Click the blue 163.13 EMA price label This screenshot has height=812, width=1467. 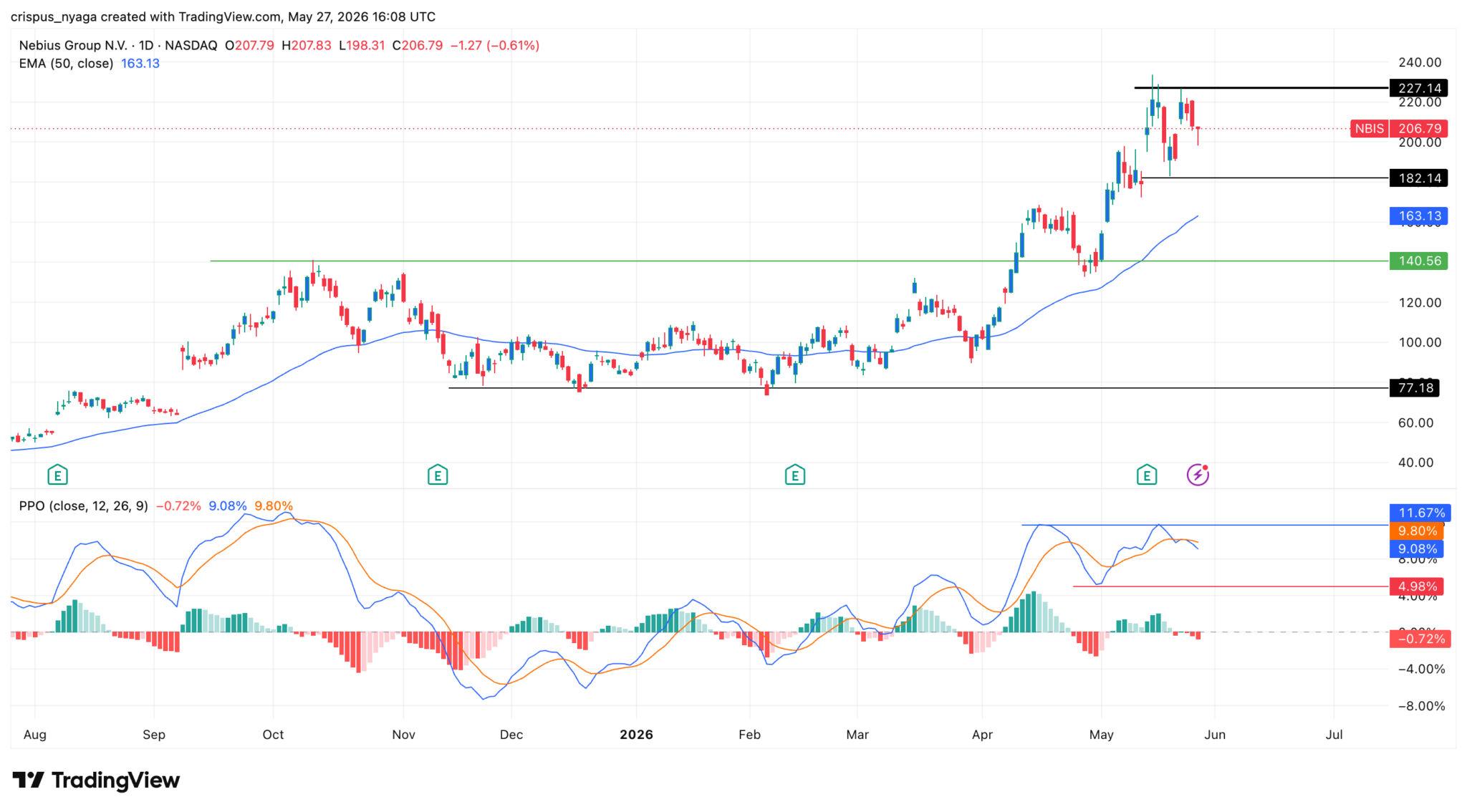[1418, 216]
